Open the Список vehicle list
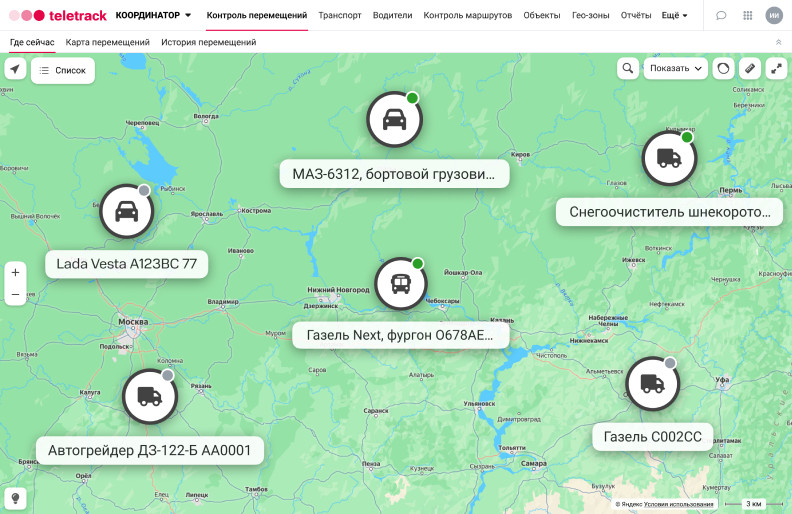 tap(63, 70)
